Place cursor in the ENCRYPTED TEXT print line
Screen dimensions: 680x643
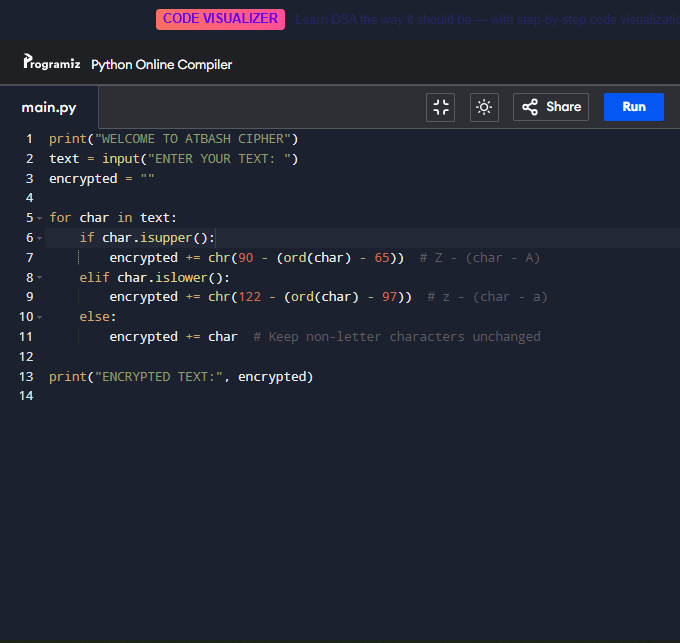pos(180,377)
